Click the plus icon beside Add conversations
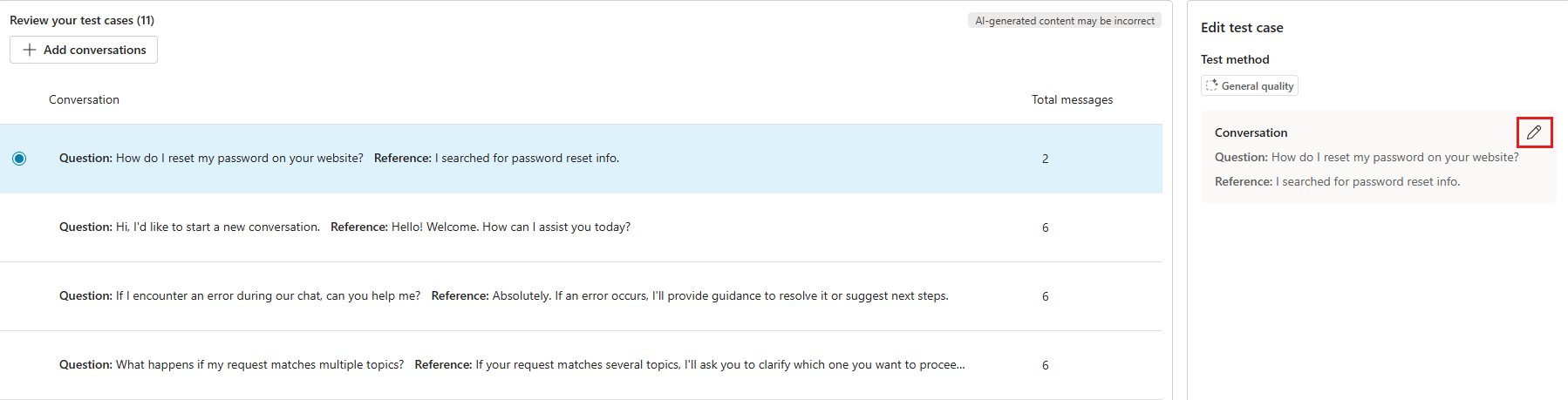This screenshot has height=400, width=1568. [30, 50]
